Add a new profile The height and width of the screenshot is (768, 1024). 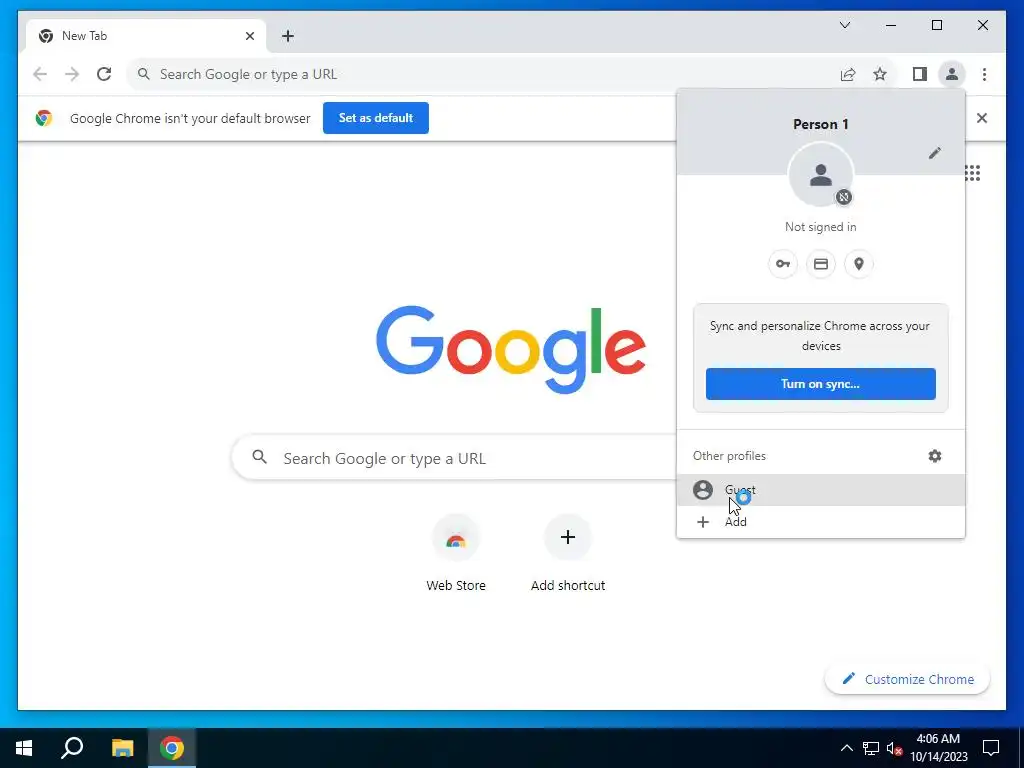(x=821, y=522)
